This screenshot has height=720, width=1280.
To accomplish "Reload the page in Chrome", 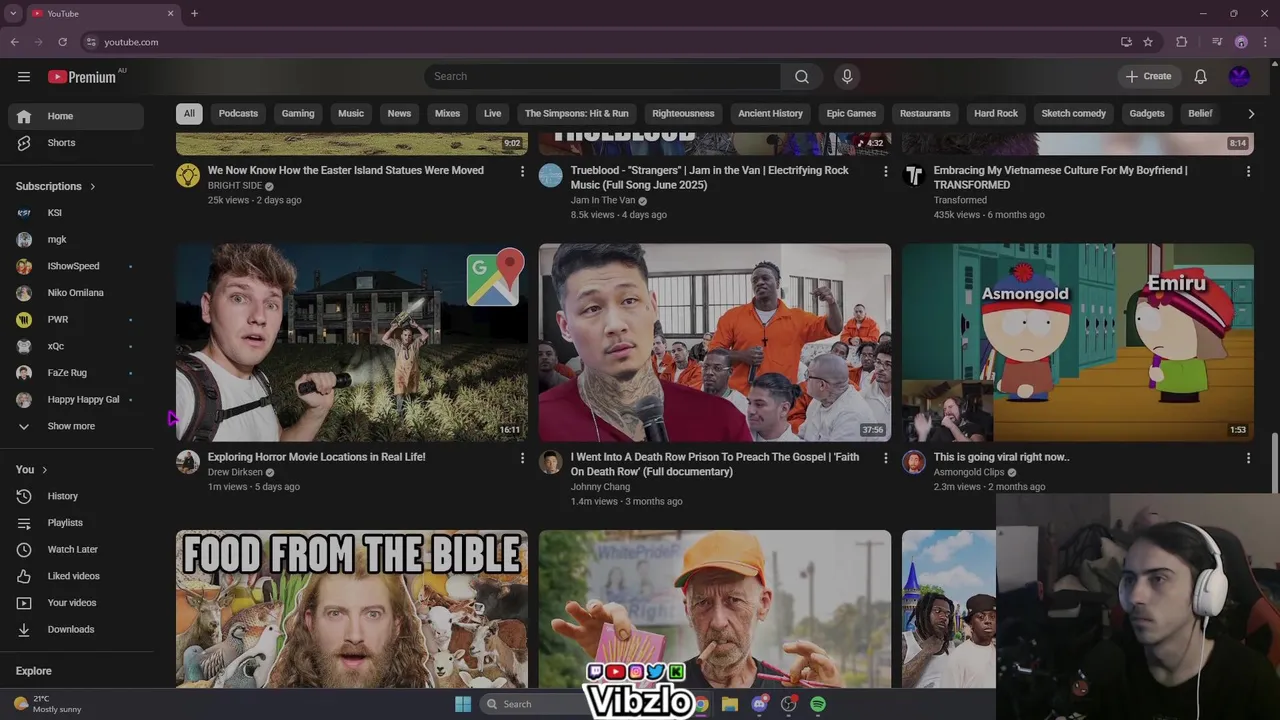I will (x=62, y=42).
